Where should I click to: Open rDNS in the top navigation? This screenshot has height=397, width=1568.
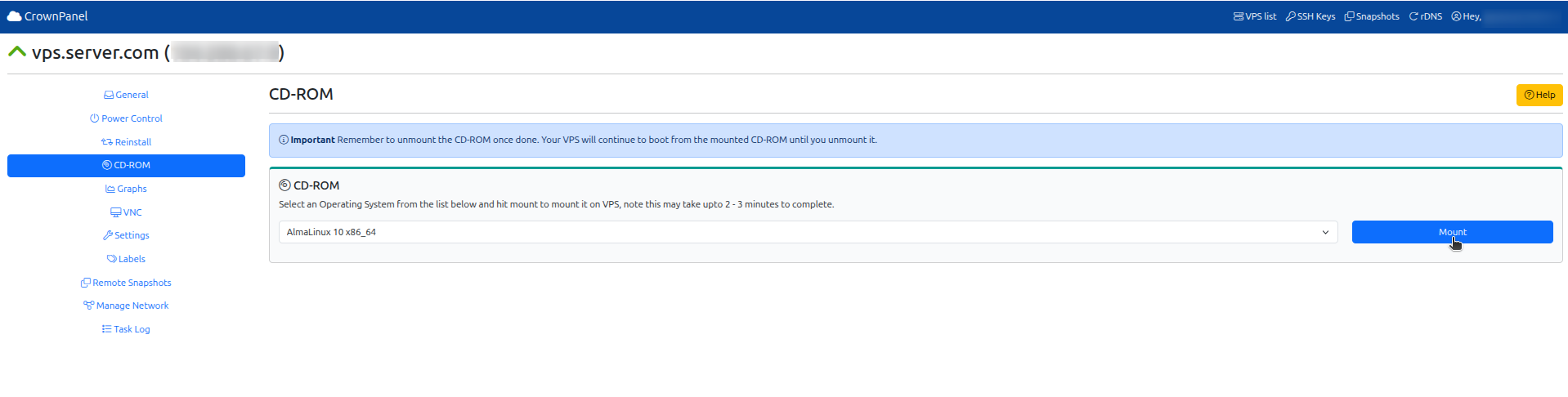[x=1426, y=16]
